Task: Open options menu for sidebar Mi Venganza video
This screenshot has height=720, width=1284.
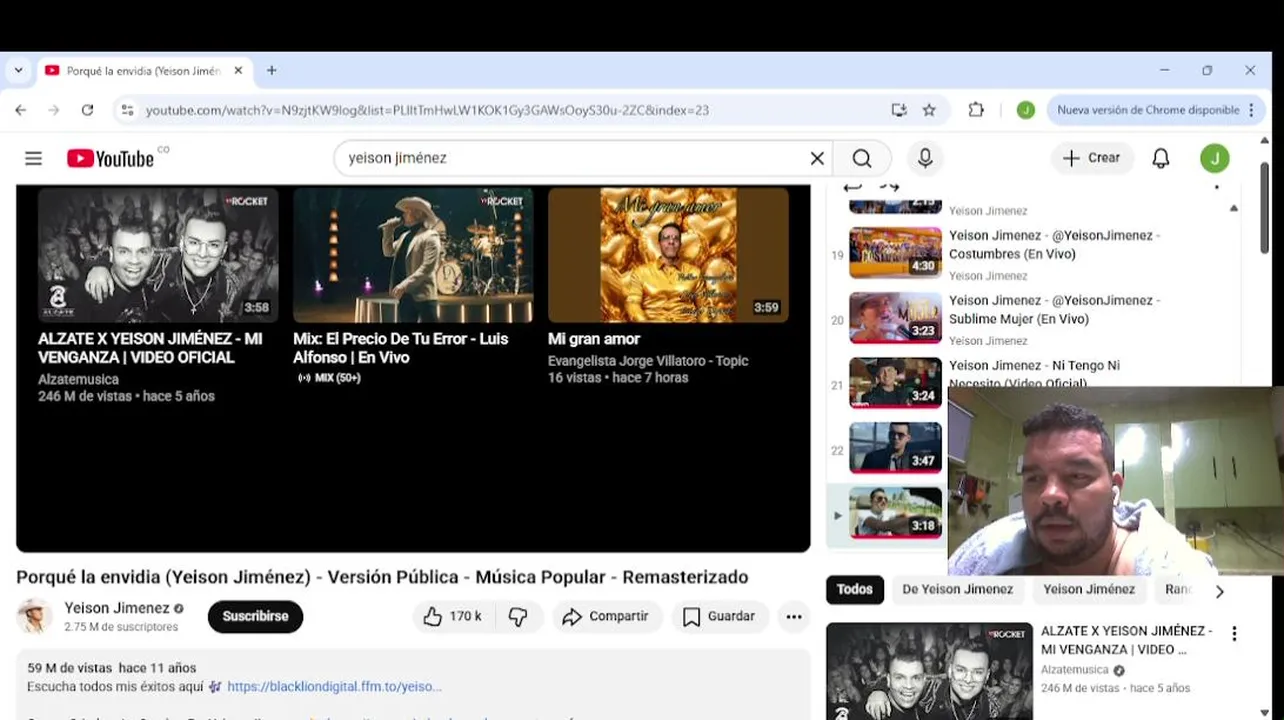Action: coord(1234,633)
